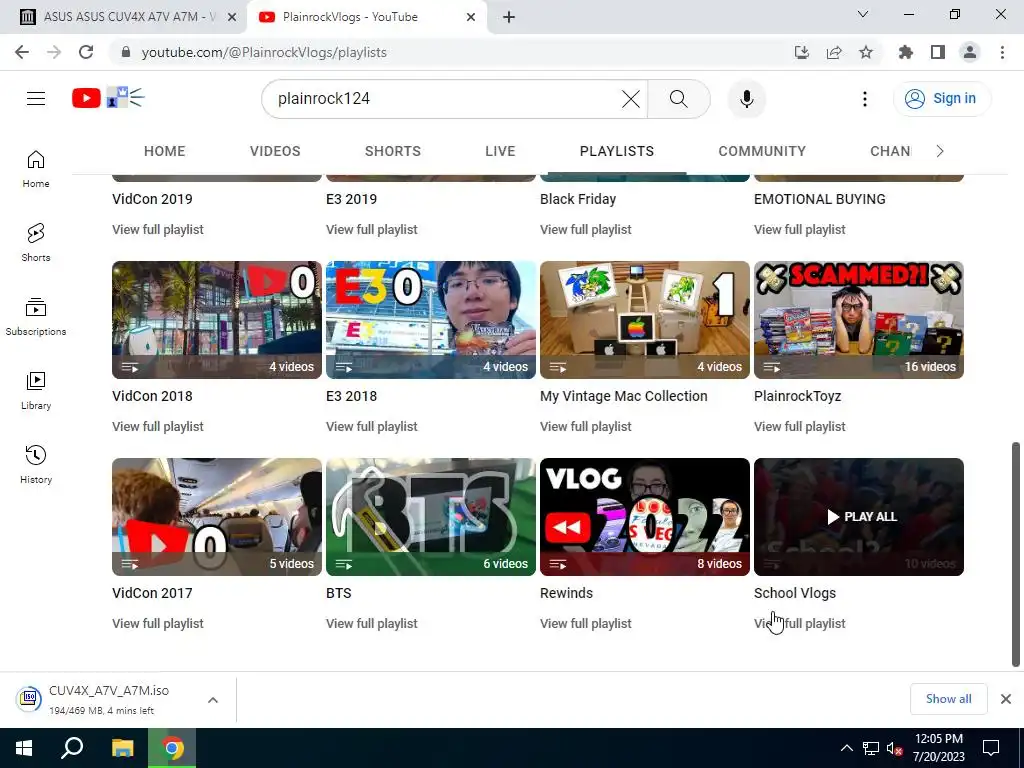Image resolution: width=1024 pixels, height=768 pixels.
Task: Open the Chrome extensions puzzle icon
Action: click(x=905, y=52)
